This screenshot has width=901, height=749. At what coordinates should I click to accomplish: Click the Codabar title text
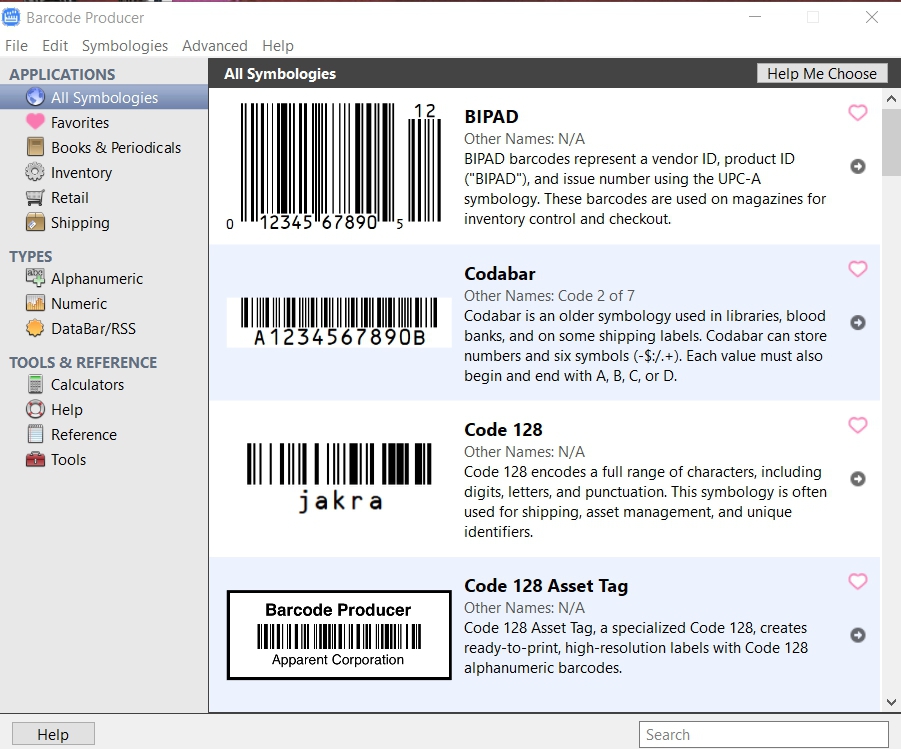(500, 274)
